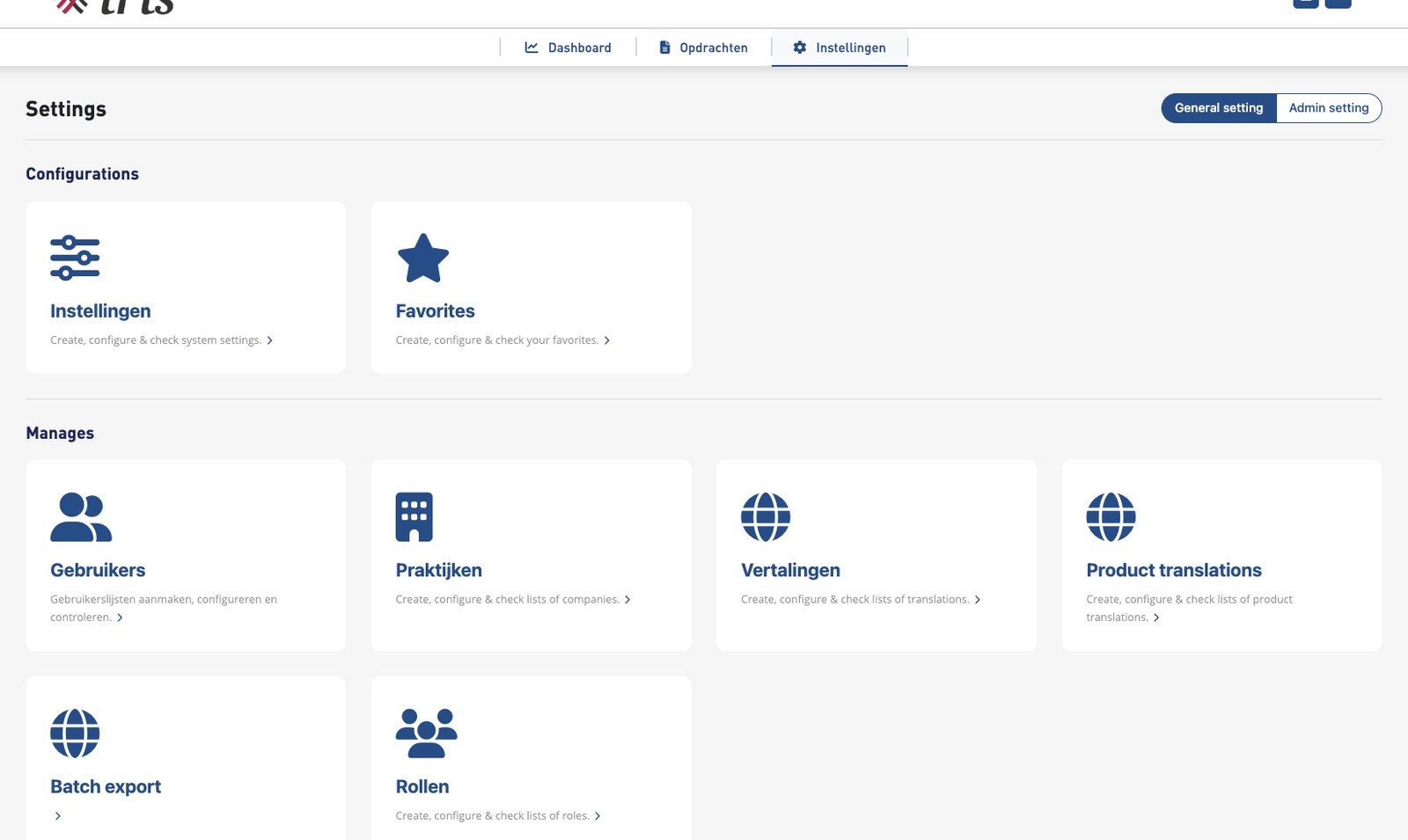Switch to Admin setting
This screenshot has height=840, width=1408.
coord(1329,108)
